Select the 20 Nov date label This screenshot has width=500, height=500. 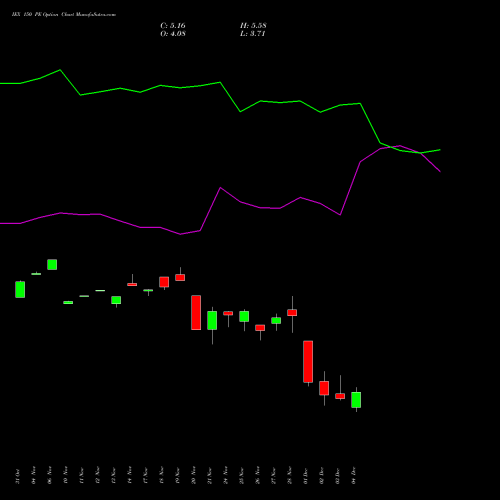pos(194,476)
